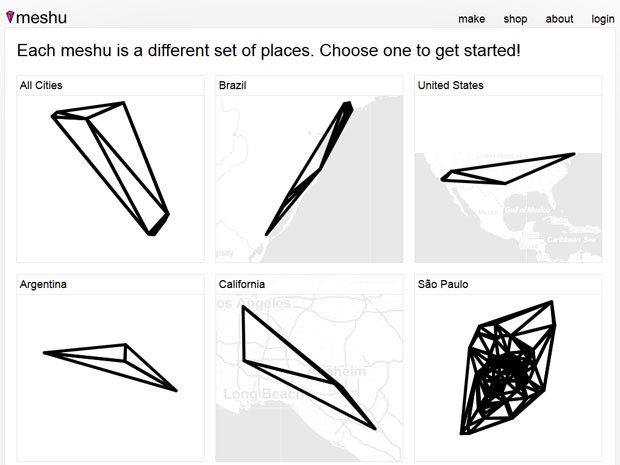Screen dimensions: 620x465
Task: Click the meshu brand name text
Action: [x=46, y=16]
